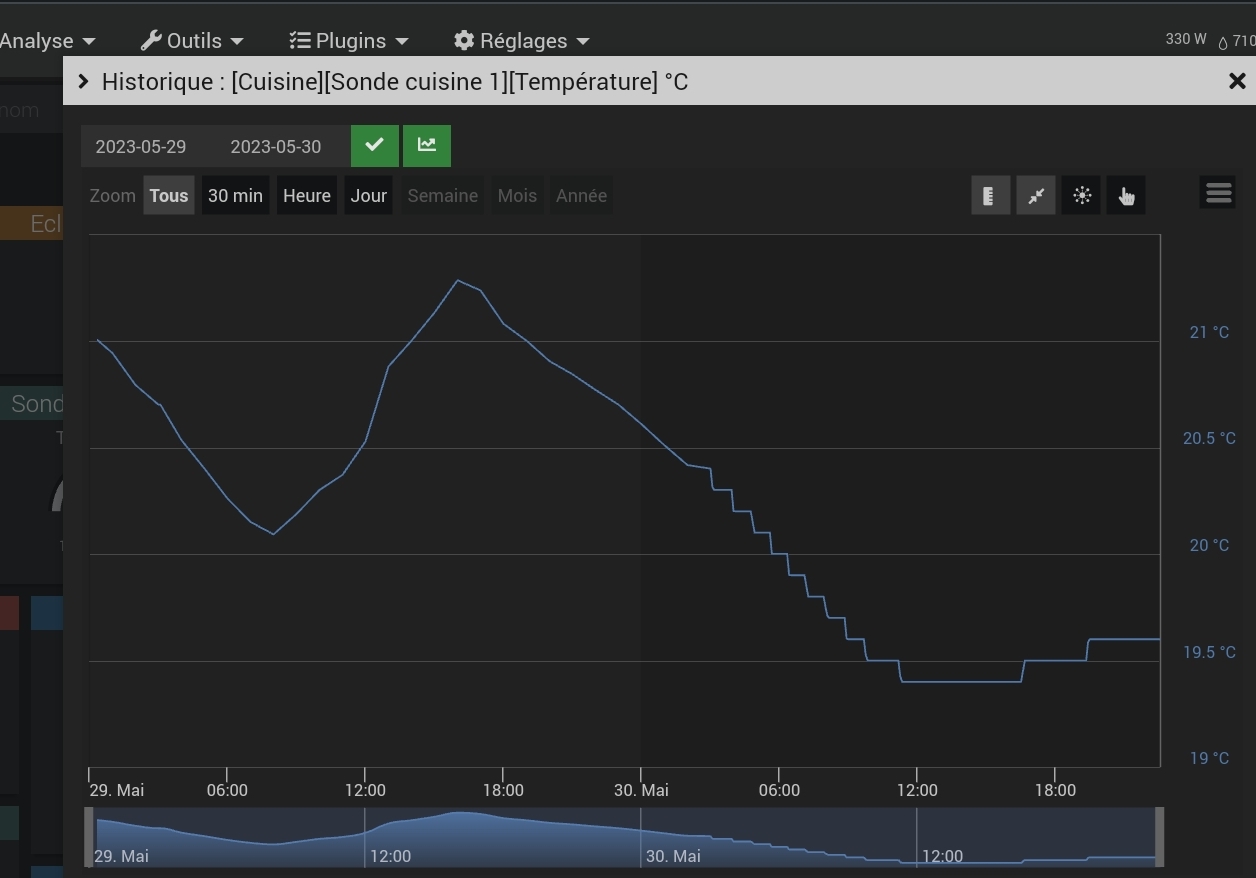The width and height of the screenshot is (1256, 878).
Task: Open the Outils menu
Action: (x=194, y=41)
